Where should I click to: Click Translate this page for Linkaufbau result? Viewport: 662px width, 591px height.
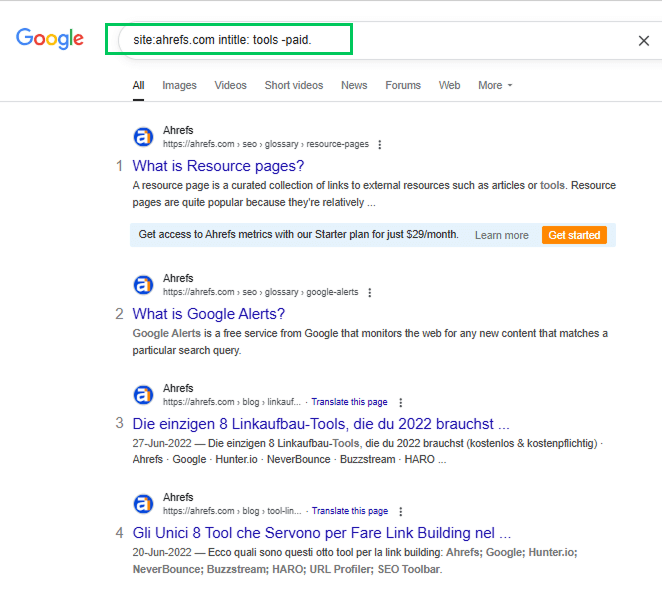349,402
